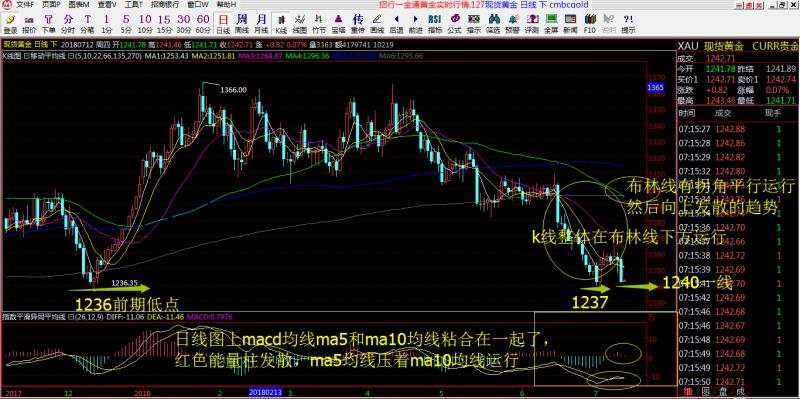This screenshot has width=800, height=399.
Task: Click the 1236.35 low price label
Action: 124,282
